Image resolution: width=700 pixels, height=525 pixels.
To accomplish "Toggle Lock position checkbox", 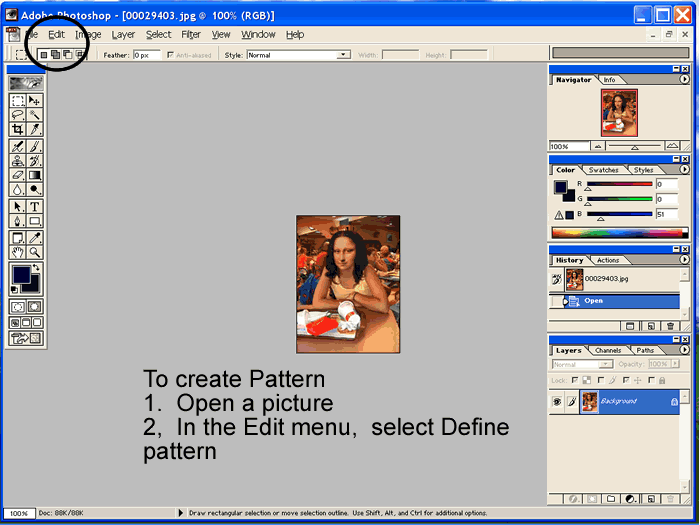I will (x=626, y=380).
